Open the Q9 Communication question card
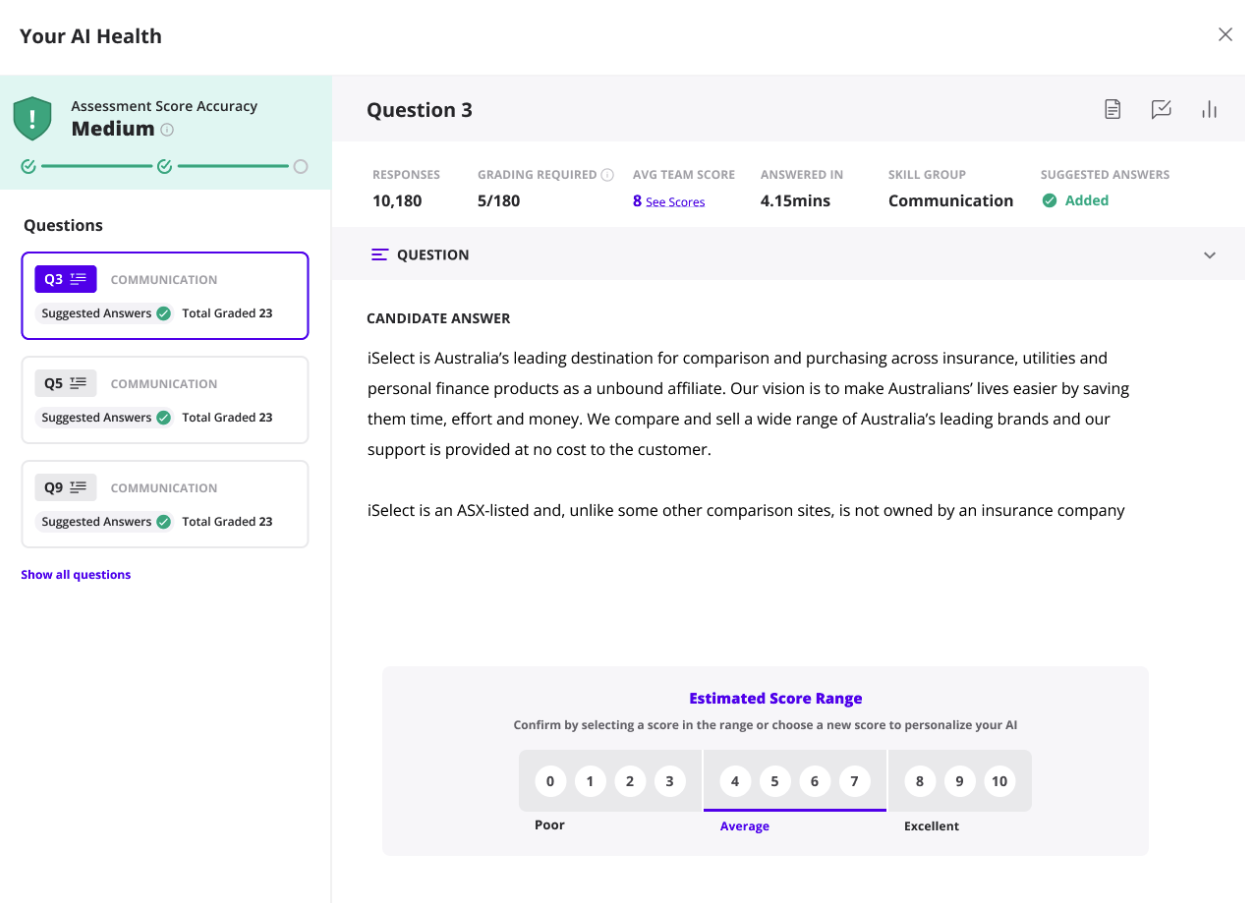 pos(165,503)
